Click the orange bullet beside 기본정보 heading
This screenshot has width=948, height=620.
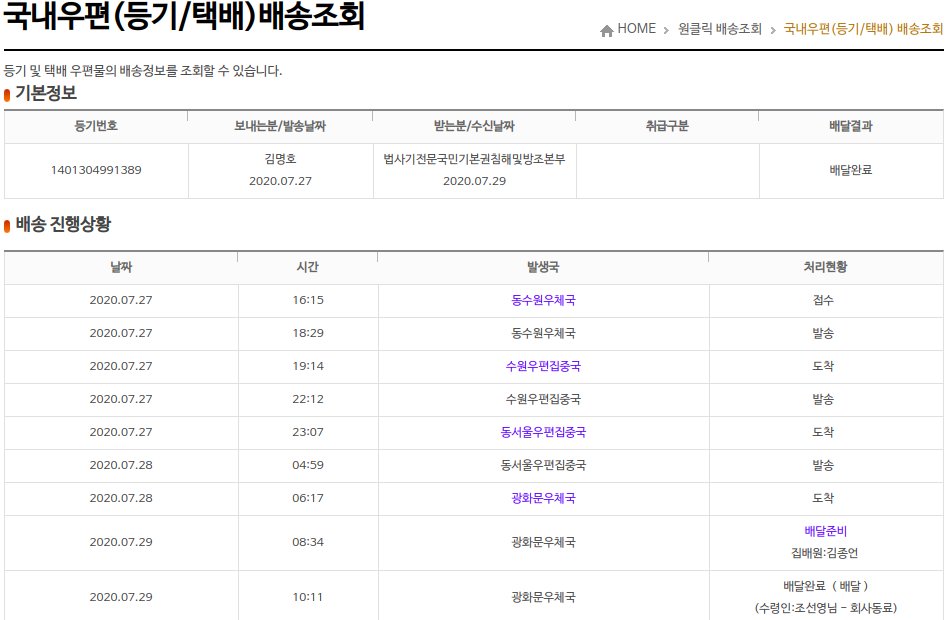coord(7,95)
